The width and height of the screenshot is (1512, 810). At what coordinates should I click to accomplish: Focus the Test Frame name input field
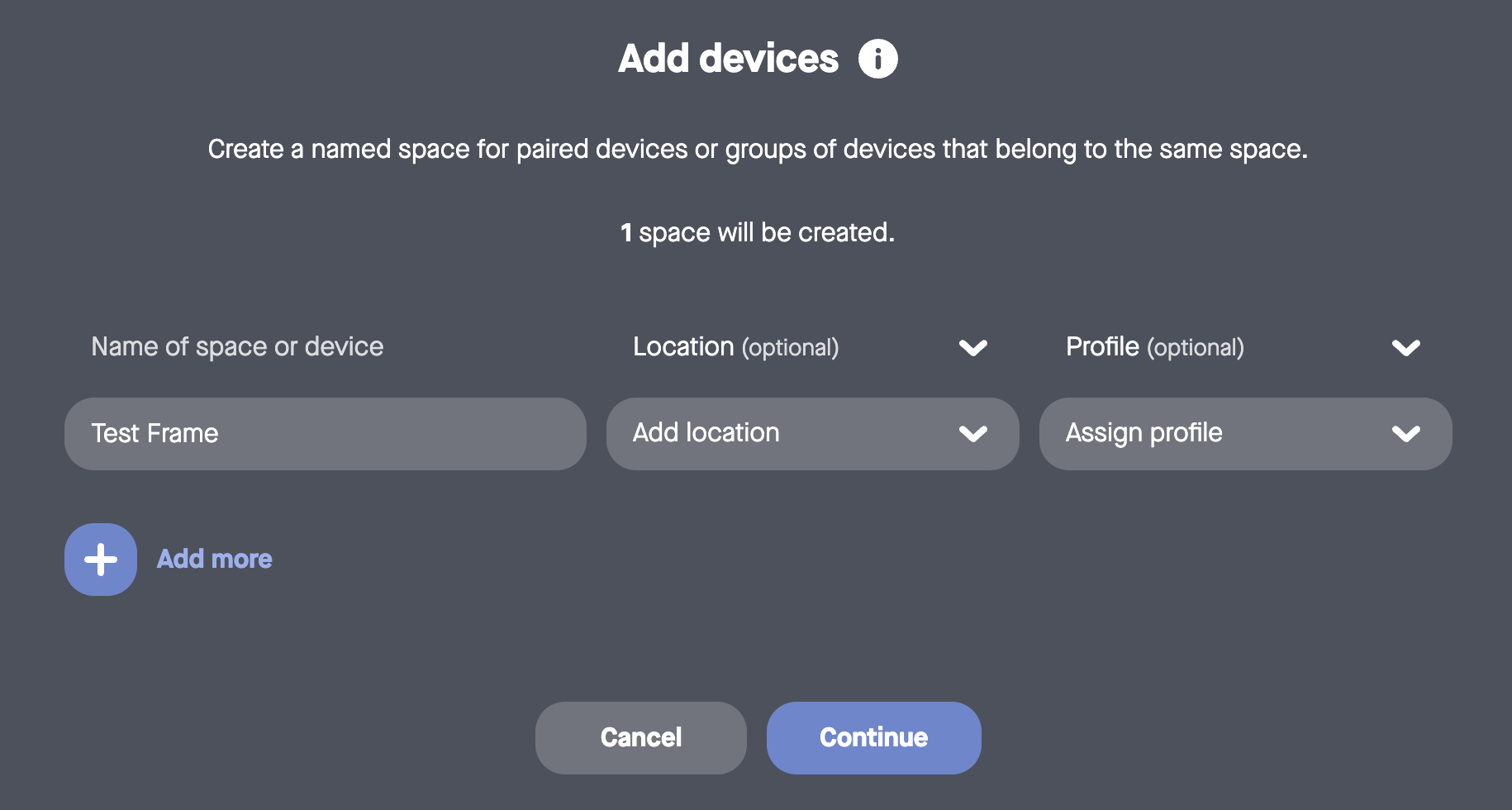click(x=325, y=433)
